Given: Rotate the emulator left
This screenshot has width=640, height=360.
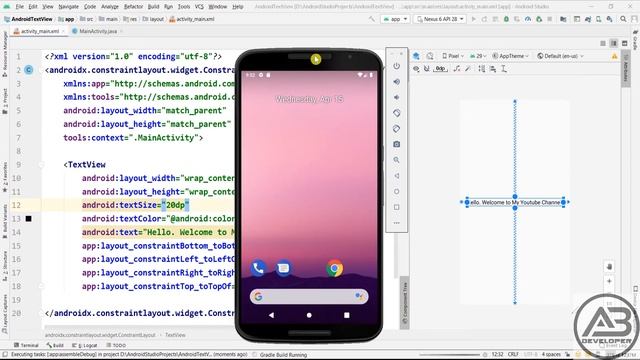Looking at the screenshot, I should click(396, 113).
